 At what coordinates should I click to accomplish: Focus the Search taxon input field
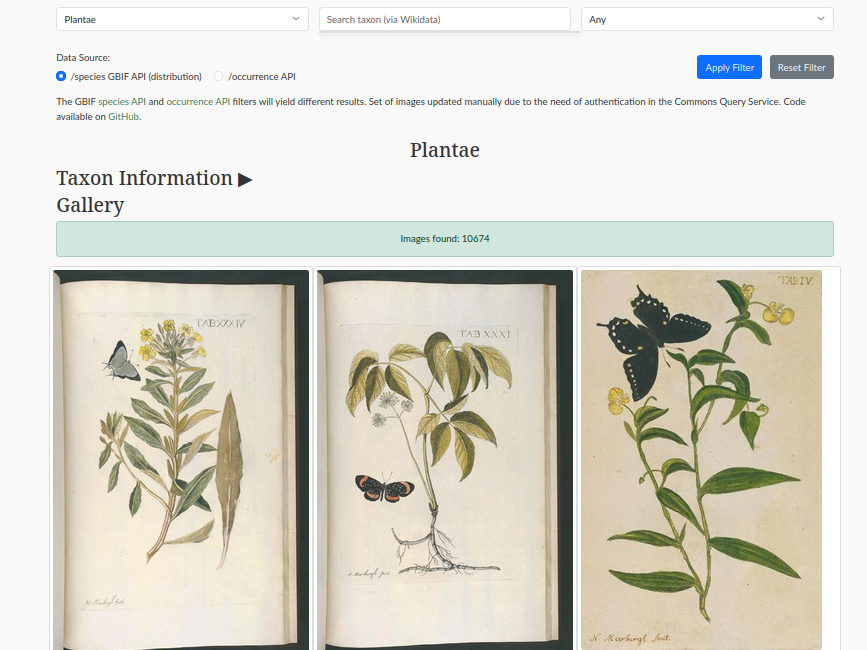coord(444,19)
